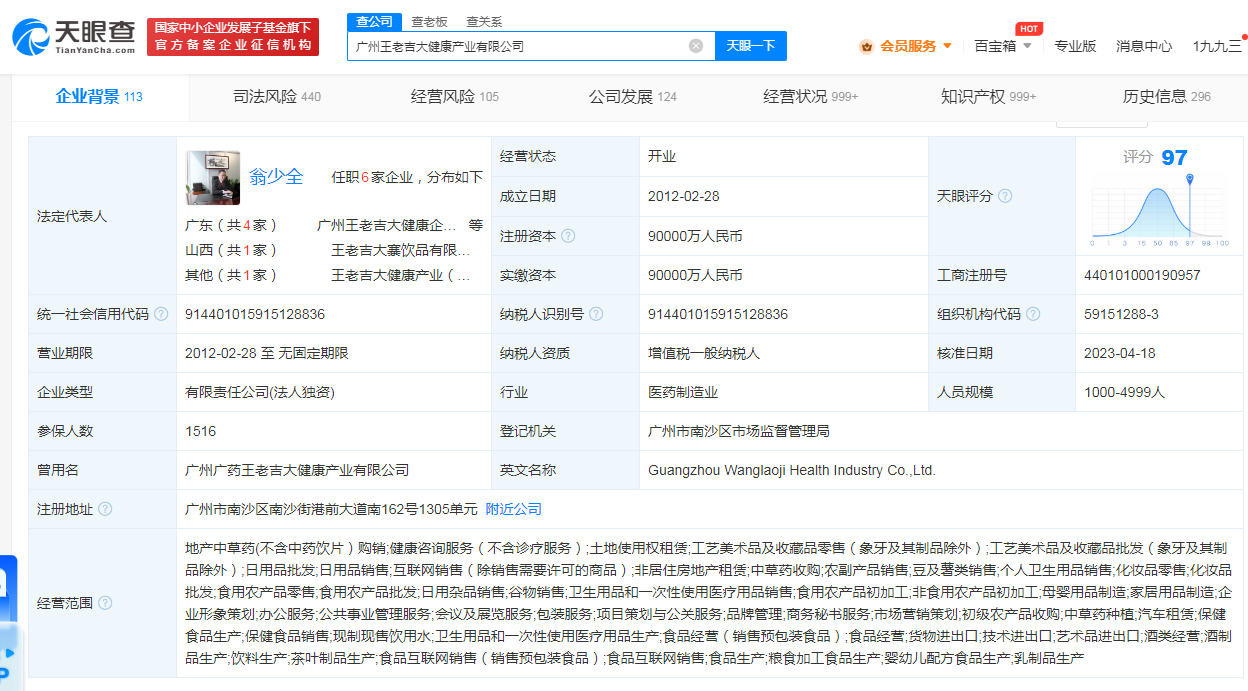Click the 97 score value

pyautogui.click(x=1174, y=158)
